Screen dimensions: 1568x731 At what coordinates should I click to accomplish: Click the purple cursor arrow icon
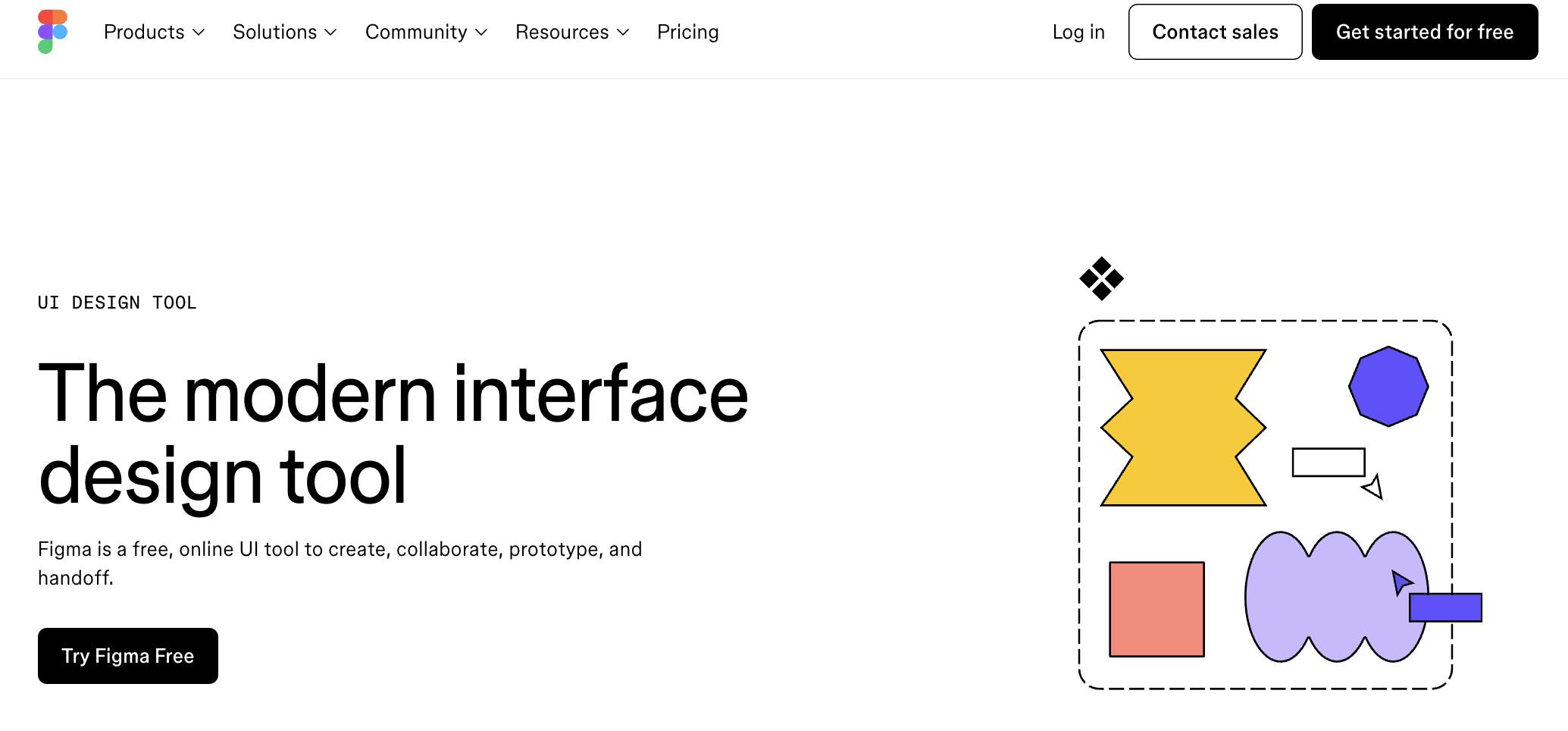pyautogui.click(x=1401, y=582)
